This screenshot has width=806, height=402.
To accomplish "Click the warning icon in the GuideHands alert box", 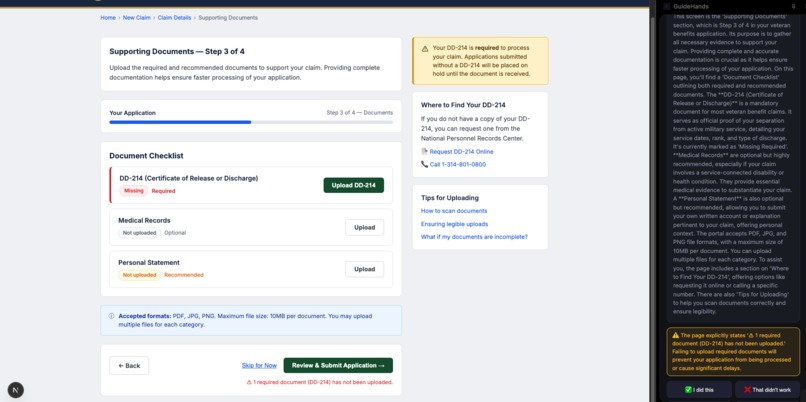I will point(675,335).
